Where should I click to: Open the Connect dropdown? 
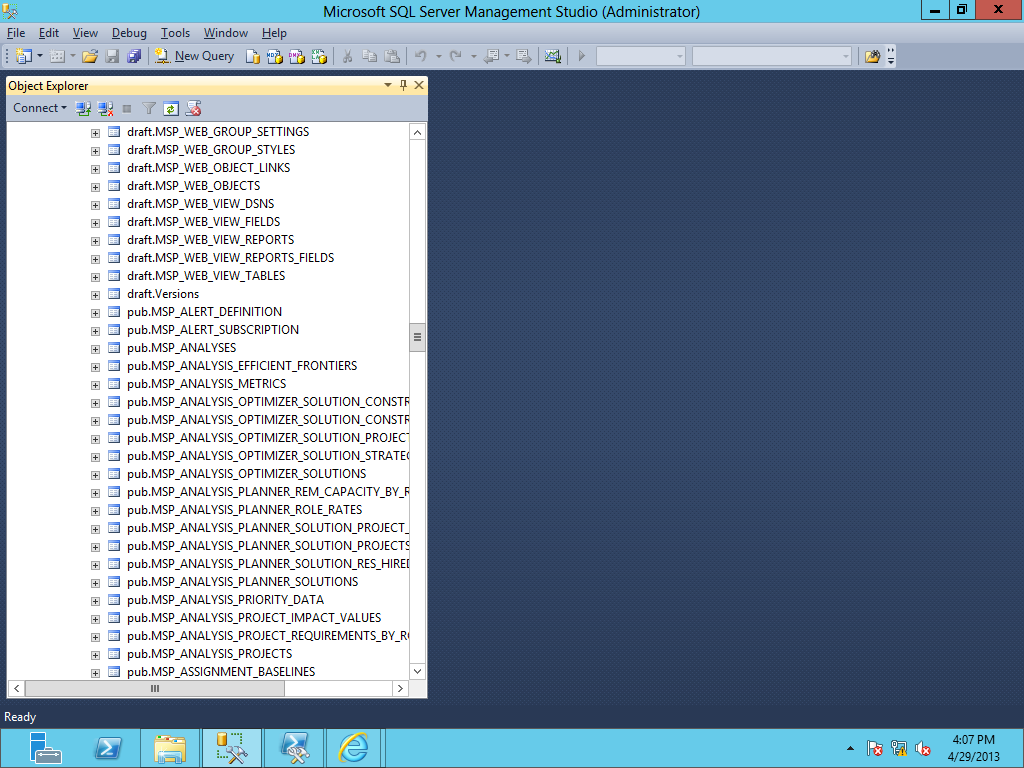[x=40, y=108]
